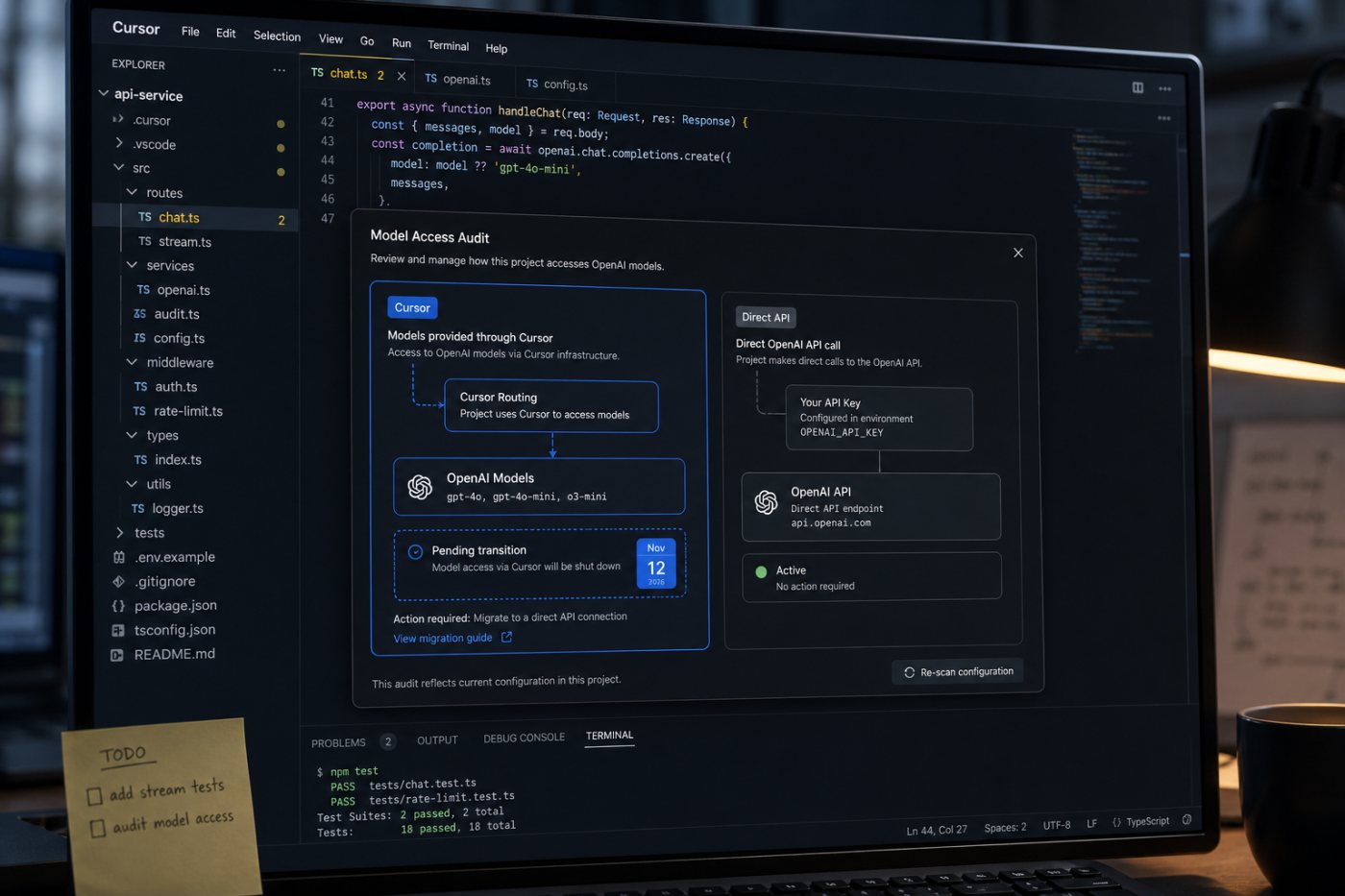Open the File menu

[190, 32]
